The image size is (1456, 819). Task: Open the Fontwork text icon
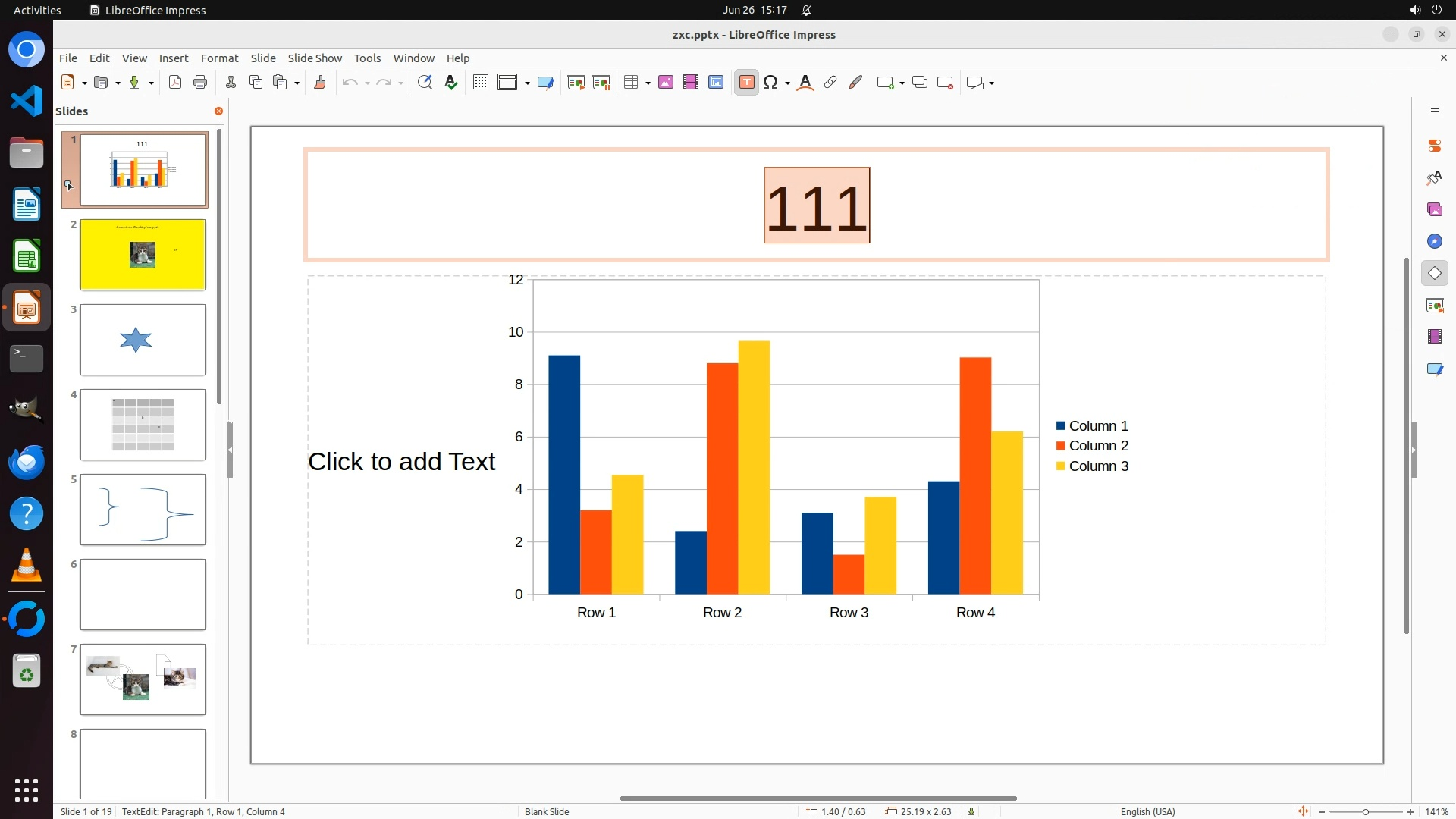[805, 83]
